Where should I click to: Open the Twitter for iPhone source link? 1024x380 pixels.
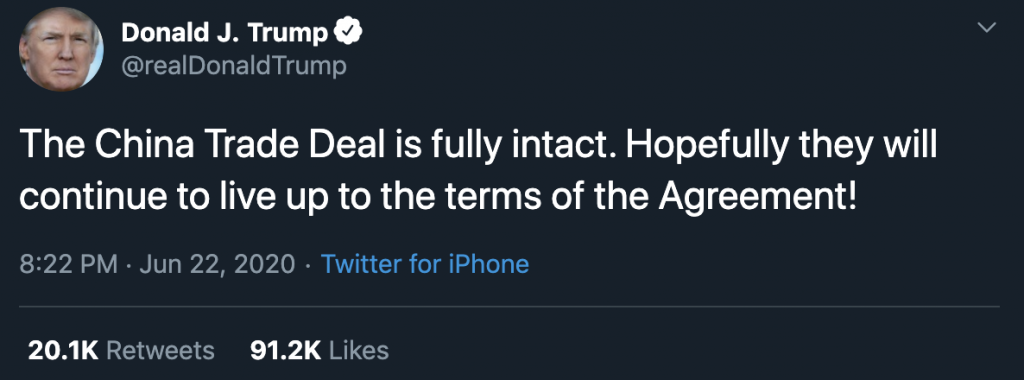click(425, 264)
